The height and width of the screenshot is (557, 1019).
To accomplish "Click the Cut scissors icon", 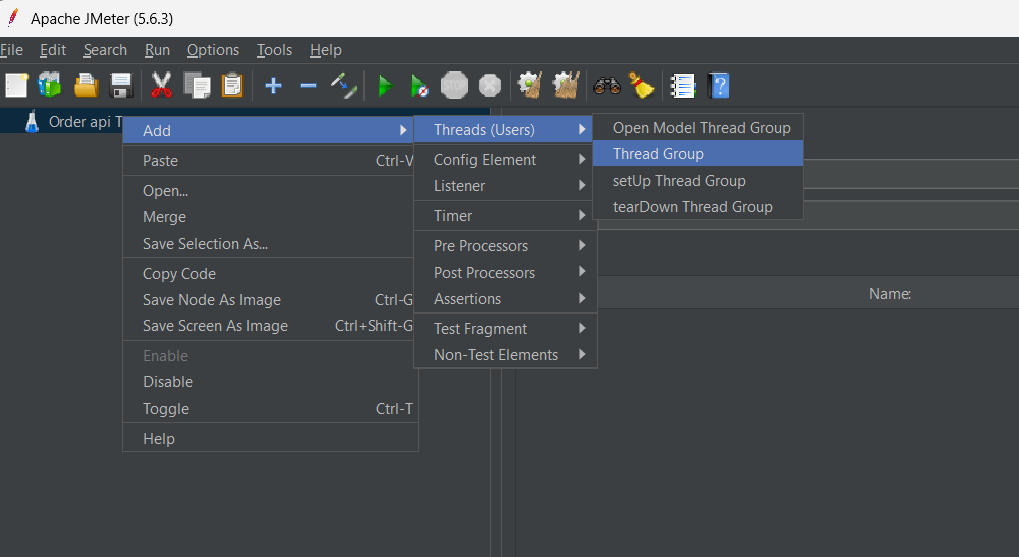I will [x=161, y=85].
